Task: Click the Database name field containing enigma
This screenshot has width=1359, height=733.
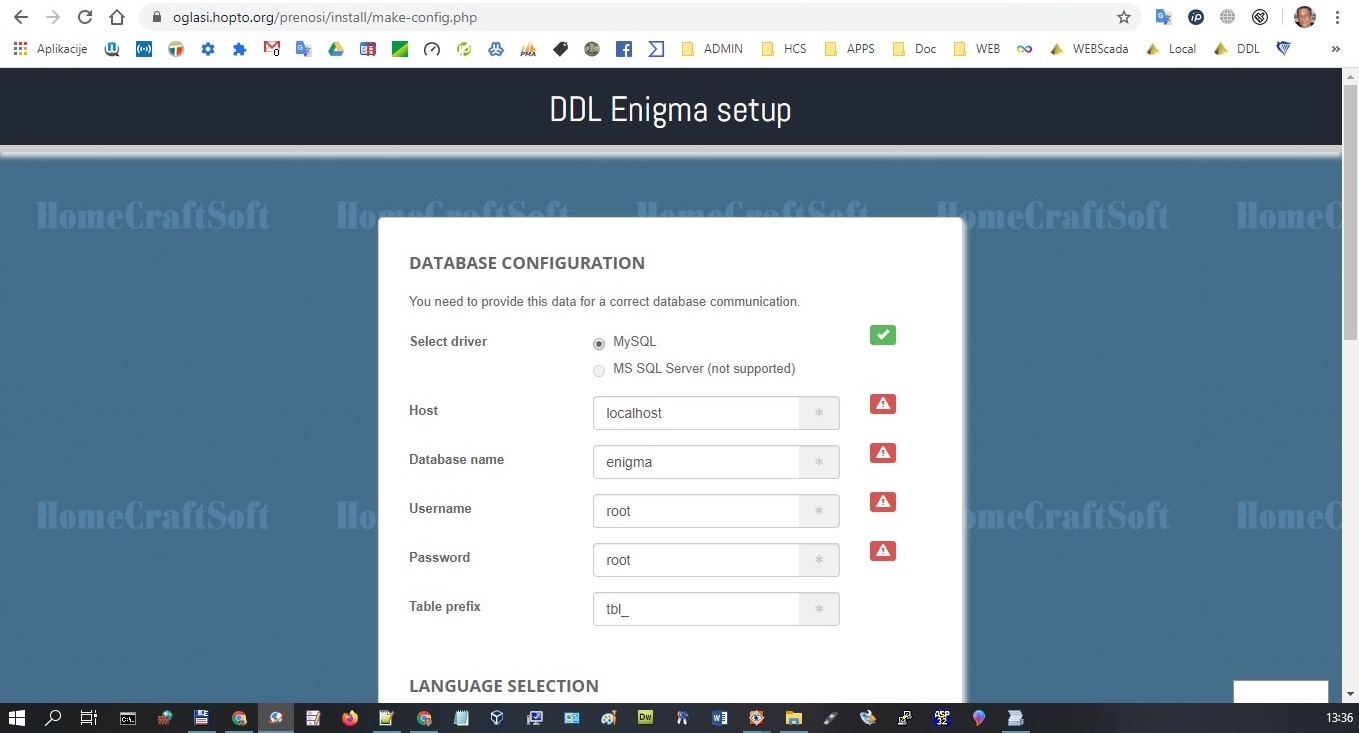Action: pyautogui.click(x=696, y=462)
